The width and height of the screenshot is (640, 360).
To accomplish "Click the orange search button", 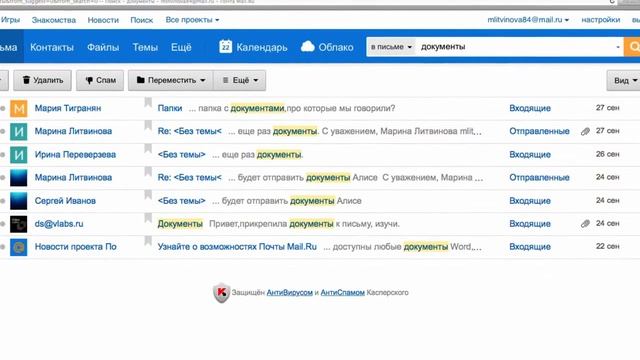I will 632,47.
